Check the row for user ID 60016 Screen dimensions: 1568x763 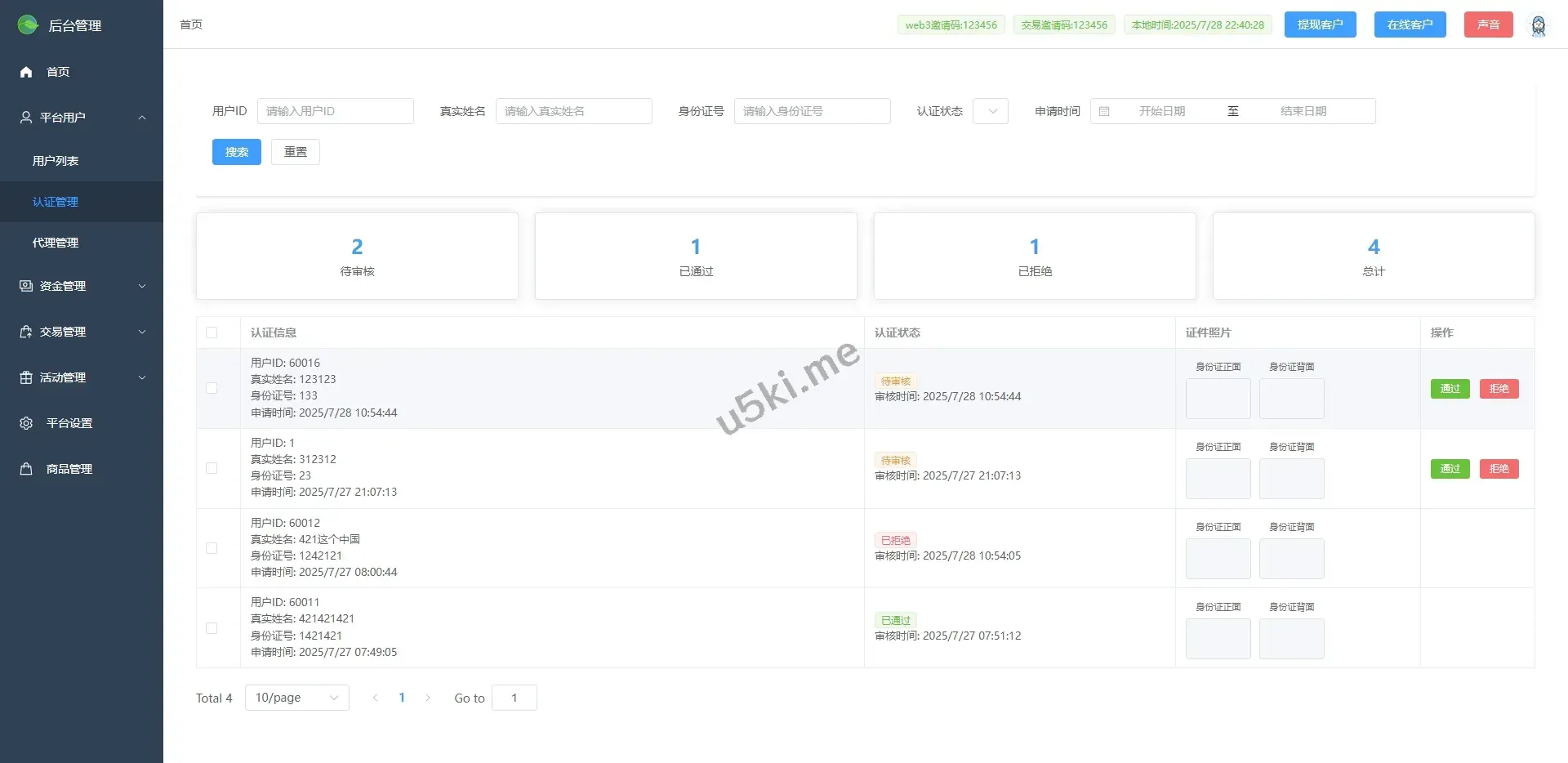212,388
